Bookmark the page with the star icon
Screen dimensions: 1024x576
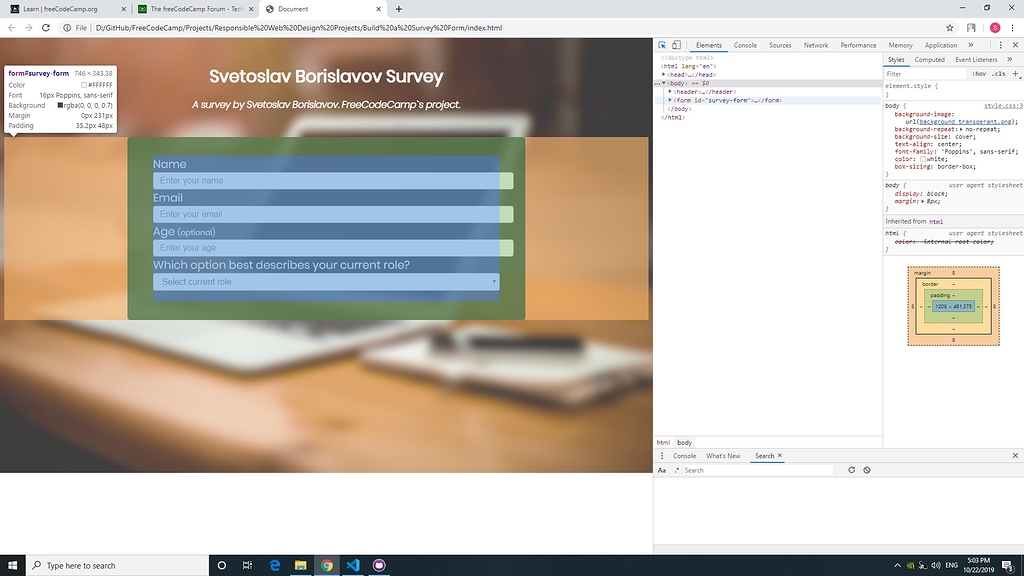(949, 28)
